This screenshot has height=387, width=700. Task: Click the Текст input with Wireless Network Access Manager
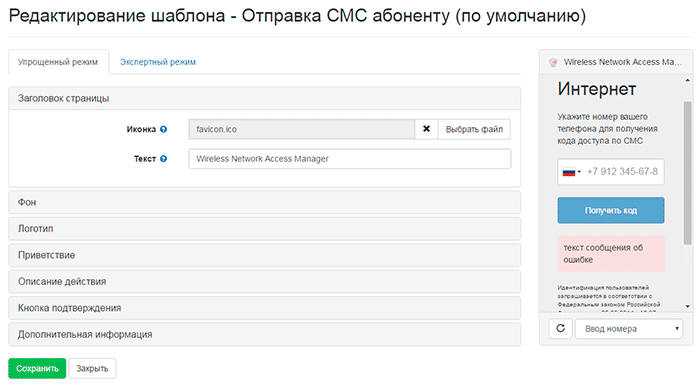coord(350,159)
